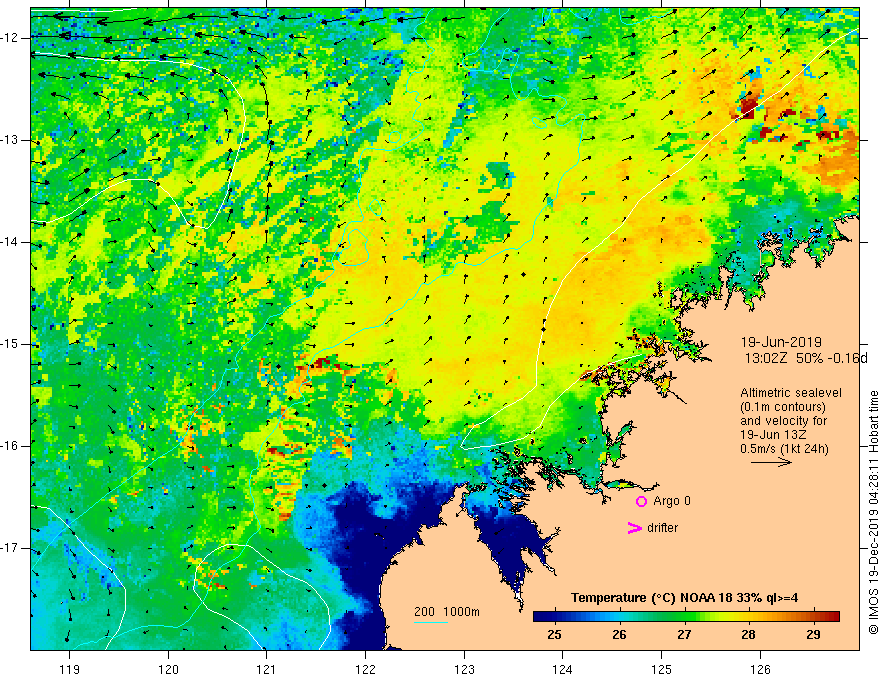Click the 27 value on color bar
Screen dimensions: 880x680
pos(684,635)
